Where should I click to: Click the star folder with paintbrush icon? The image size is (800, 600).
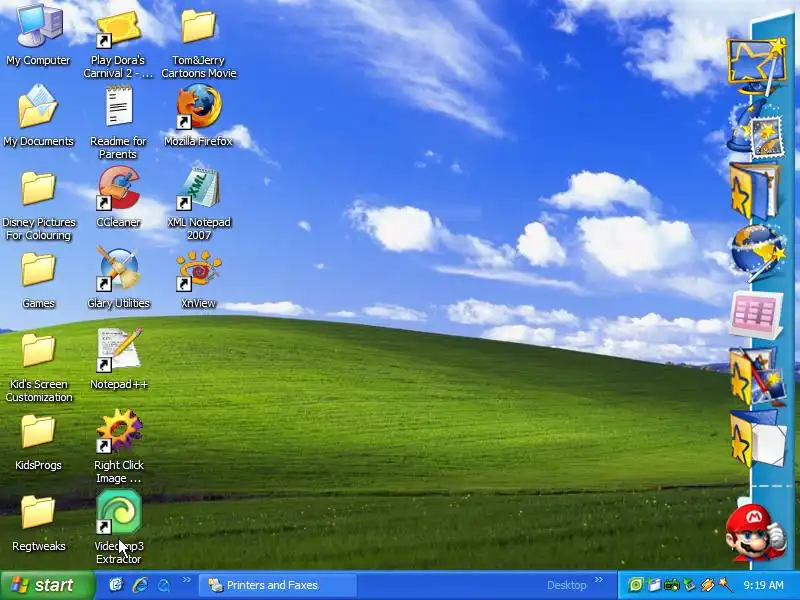click(756, 377)
